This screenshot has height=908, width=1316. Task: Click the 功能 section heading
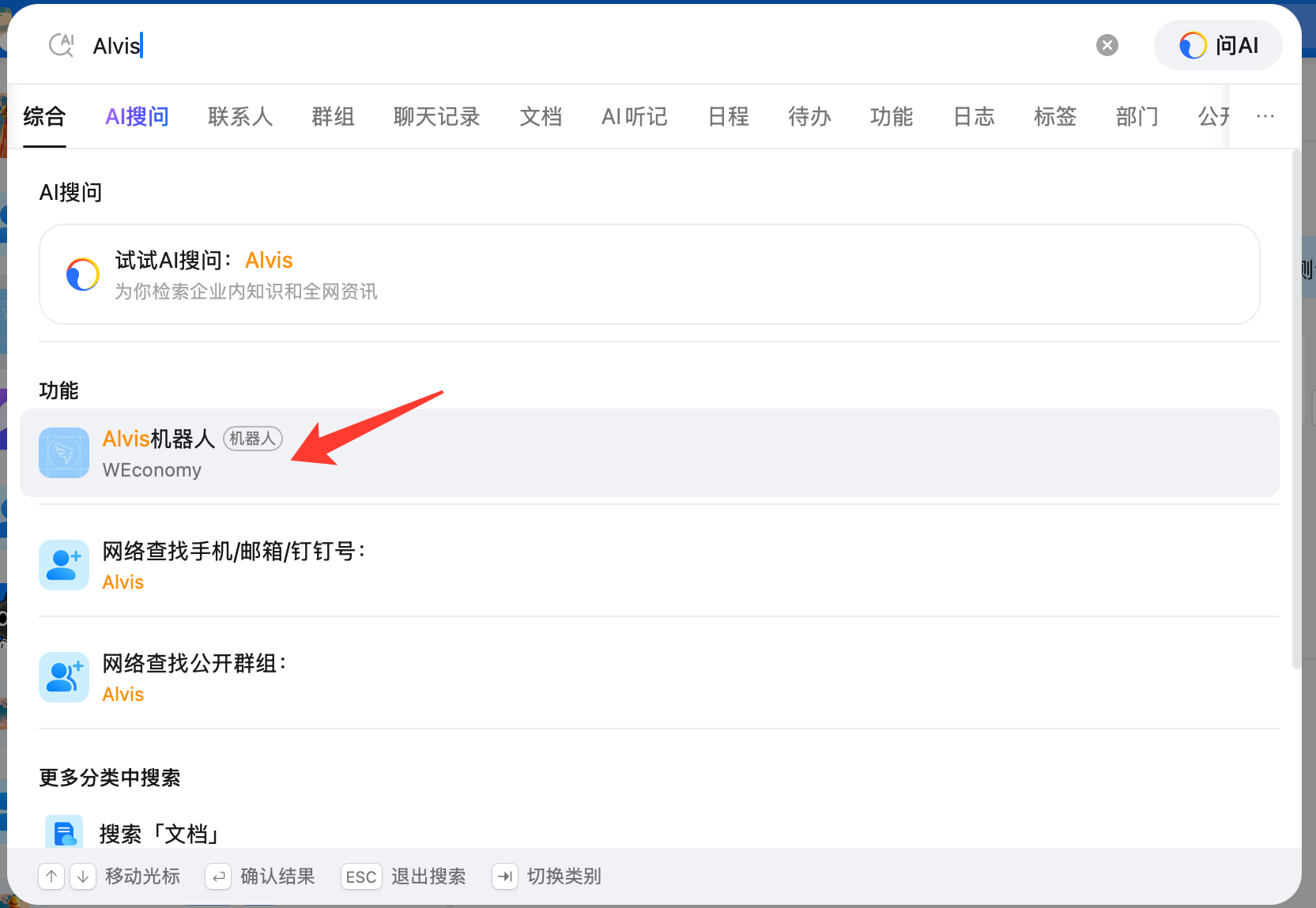59,390
